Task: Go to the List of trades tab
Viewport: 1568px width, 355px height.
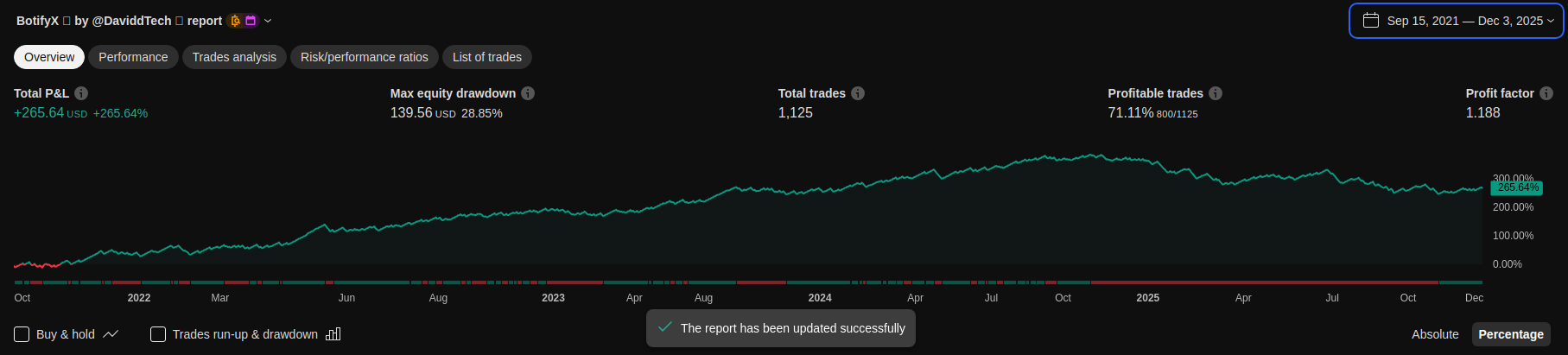Action: click(487, 57)
